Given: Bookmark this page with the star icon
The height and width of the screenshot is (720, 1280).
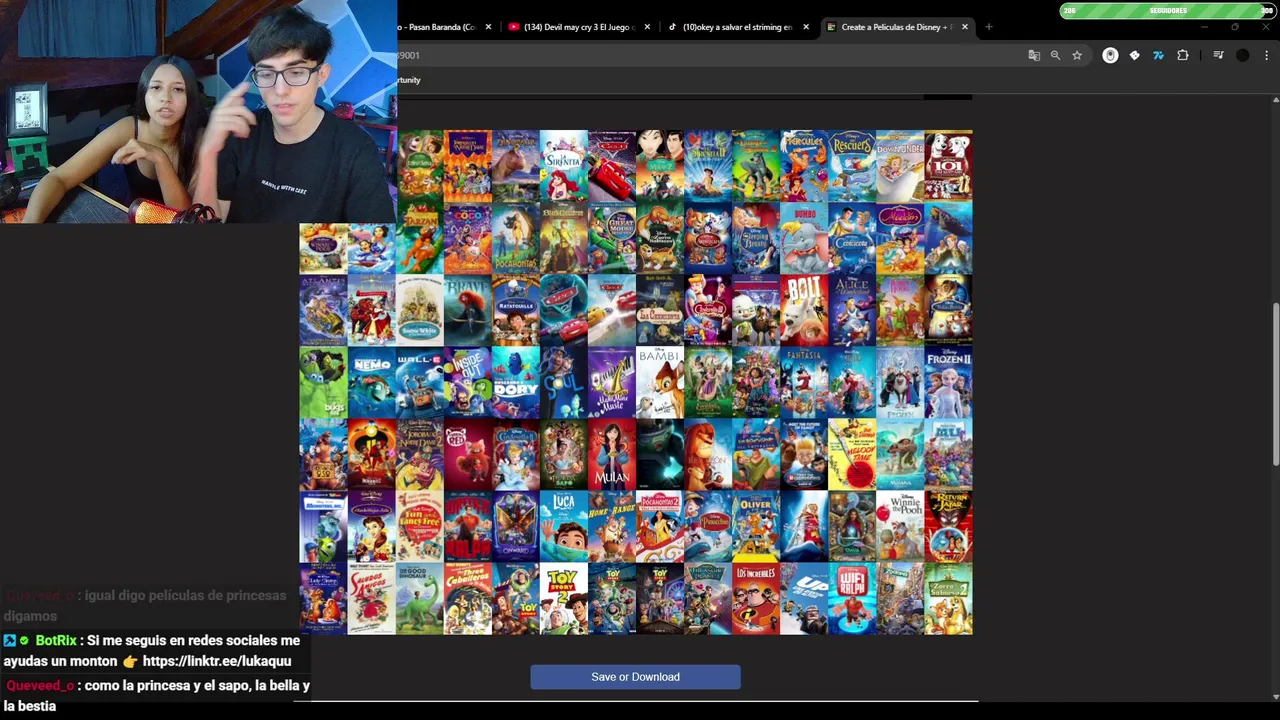Looking at the screenshot, I should [x=1077, y=56].
